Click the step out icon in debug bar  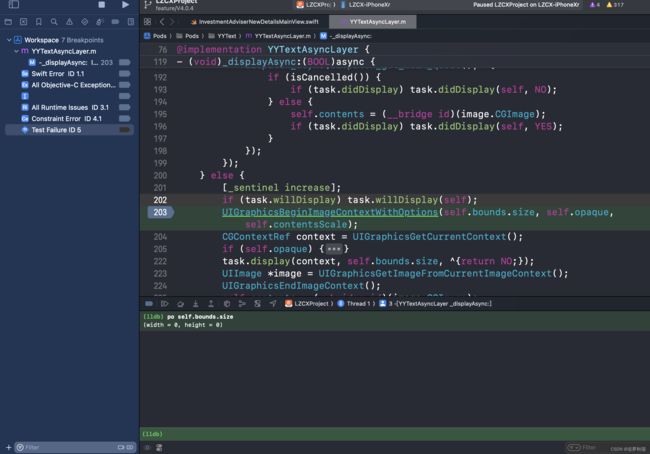211,304
